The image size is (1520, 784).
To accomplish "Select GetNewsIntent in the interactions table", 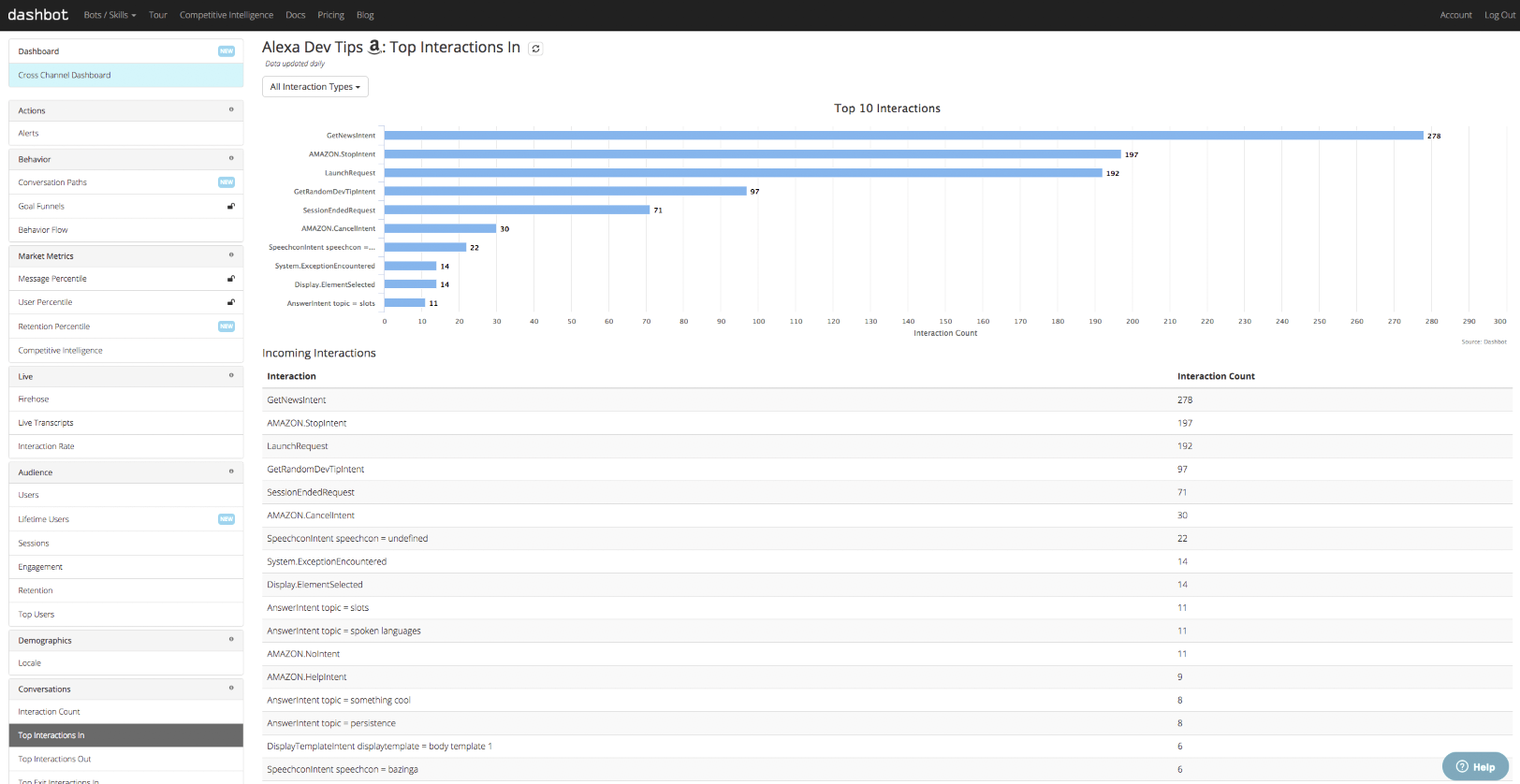I will (x=887, y=399).
